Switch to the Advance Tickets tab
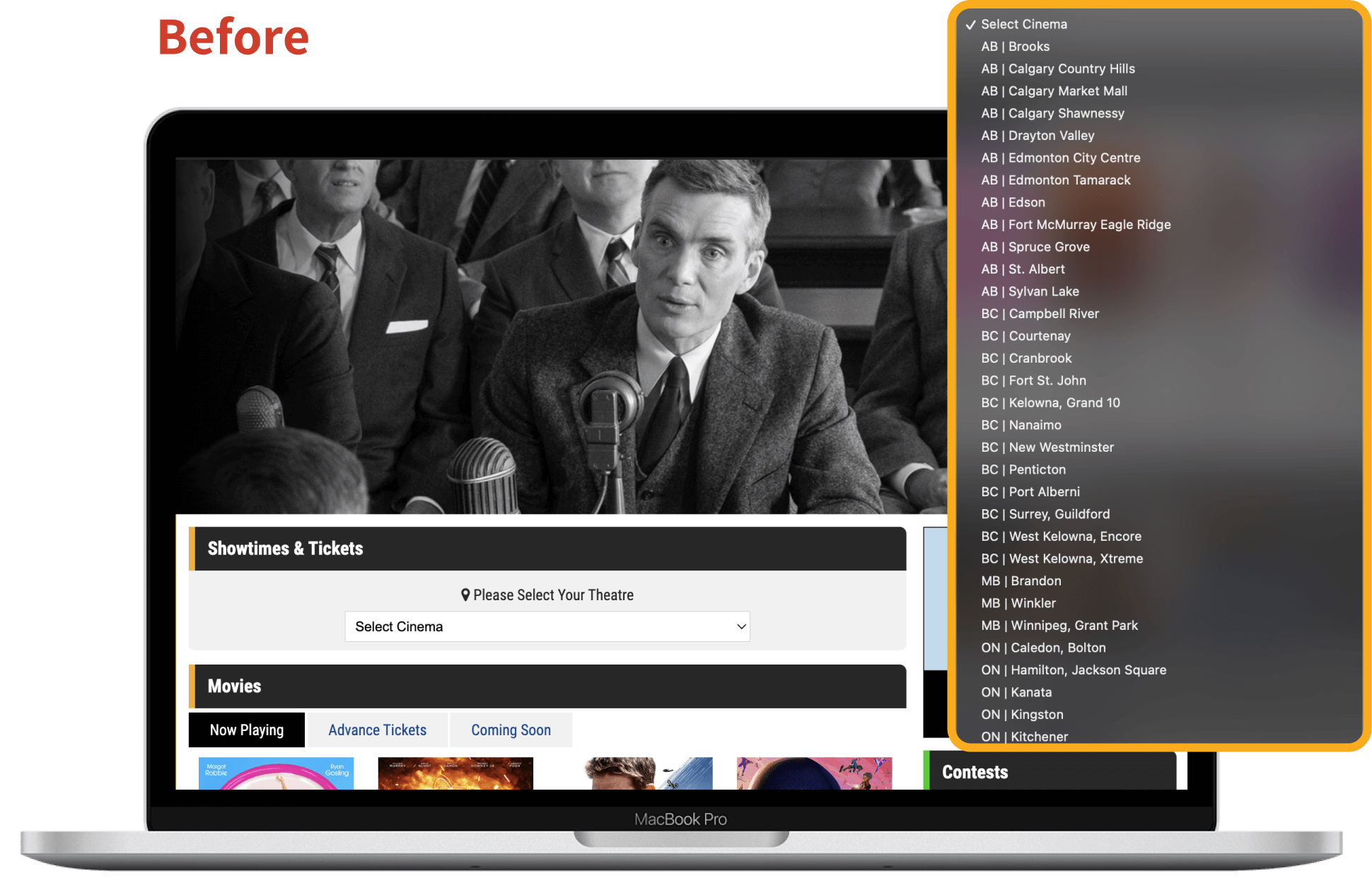 pyautogui.click(x=378, y=730)
